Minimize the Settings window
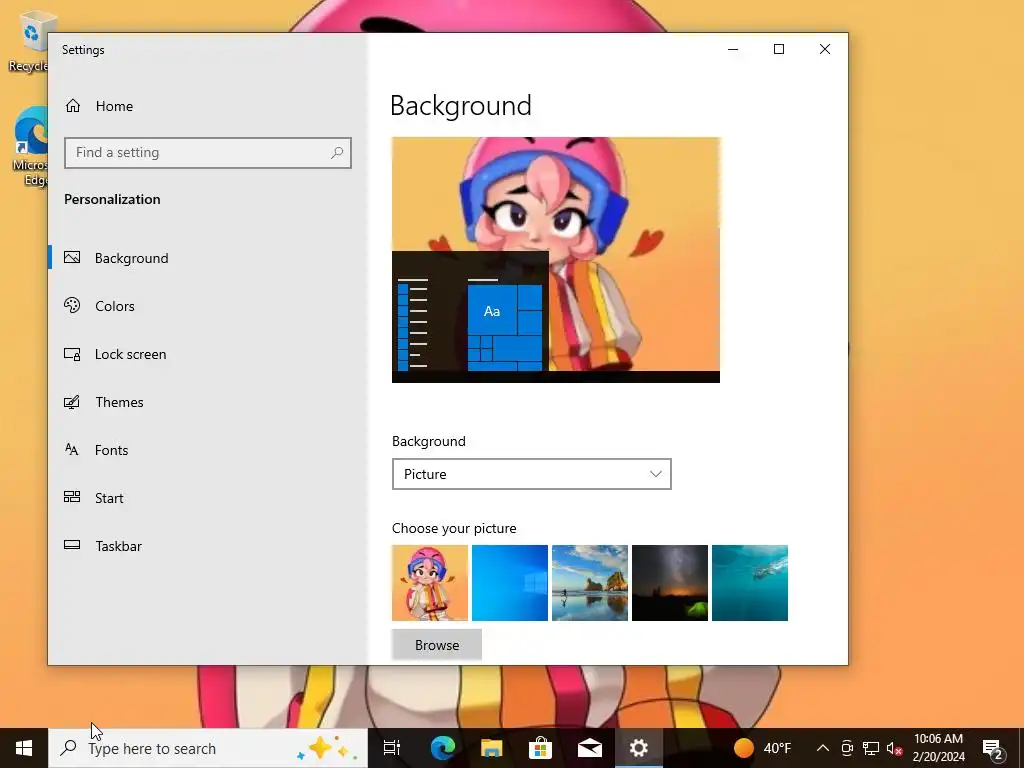This screenshot has height=768, width=1024. tap(733, 50)
